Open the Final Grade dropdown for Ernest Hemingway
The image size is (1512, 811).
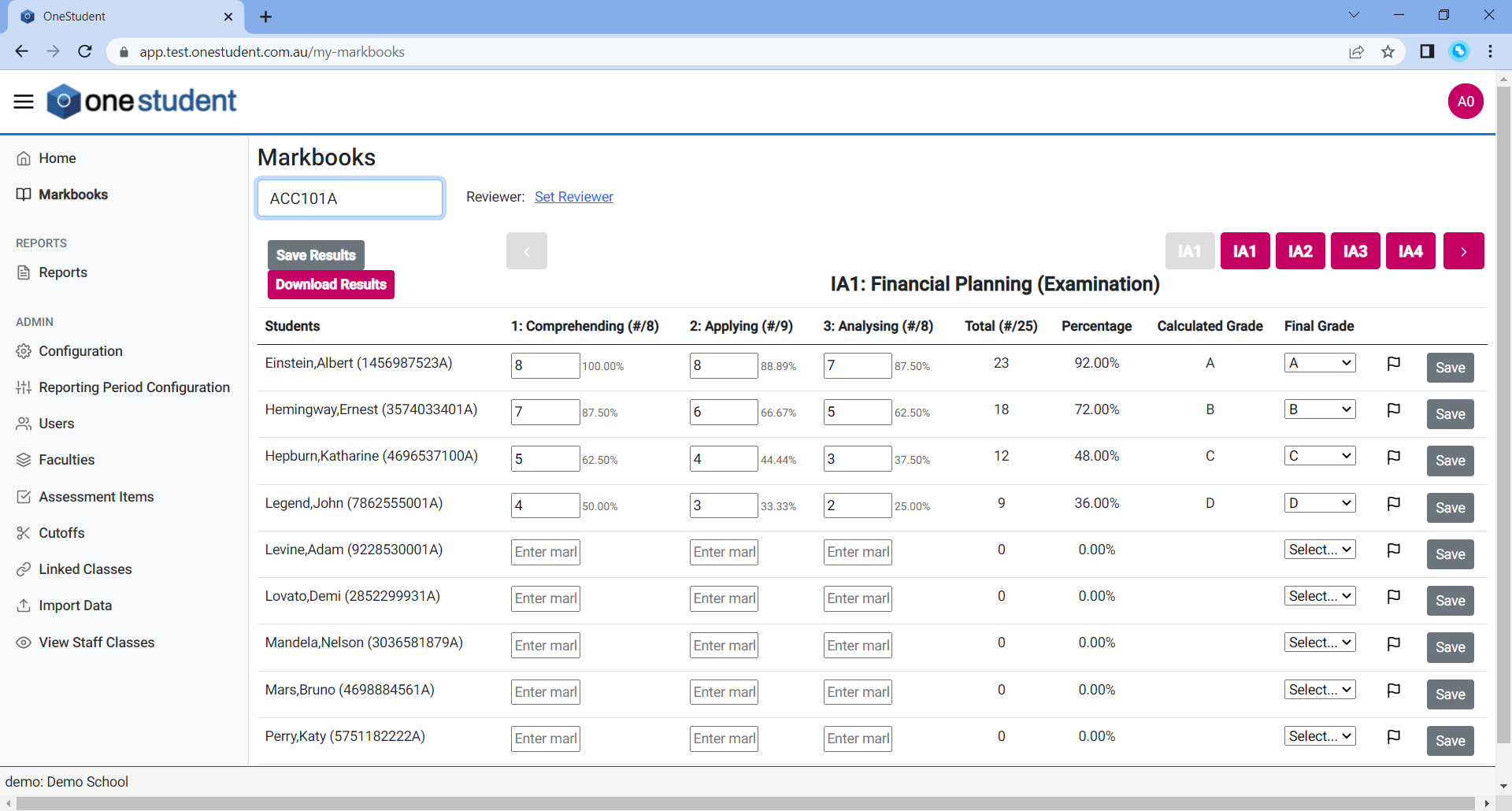pos(1319,409)
